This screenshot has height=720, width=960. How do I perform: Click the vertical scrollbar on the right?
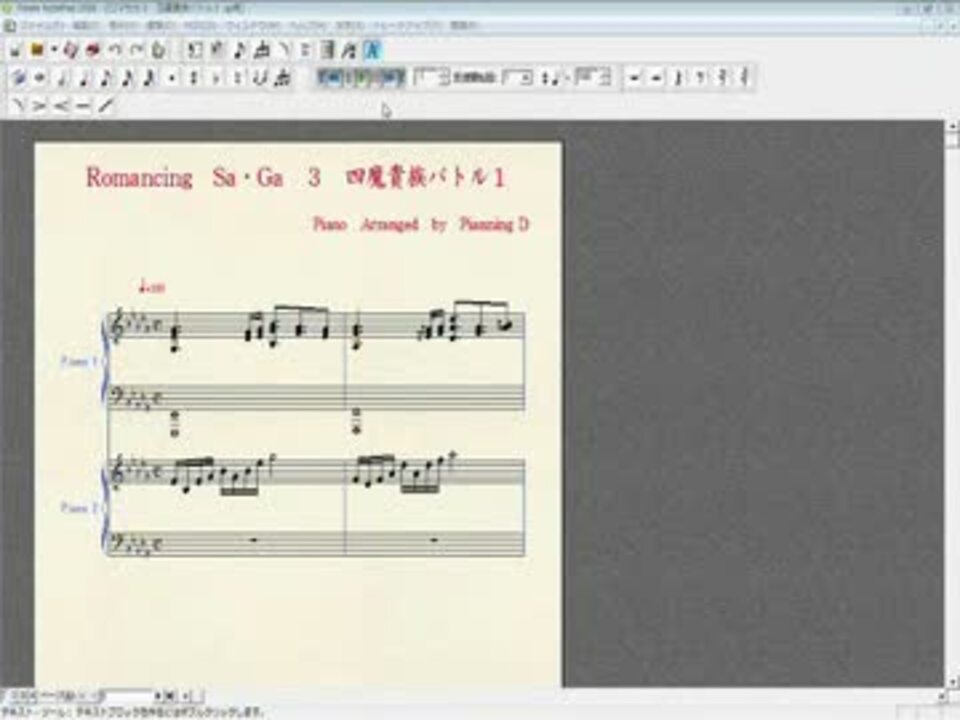tap(952, 404)
